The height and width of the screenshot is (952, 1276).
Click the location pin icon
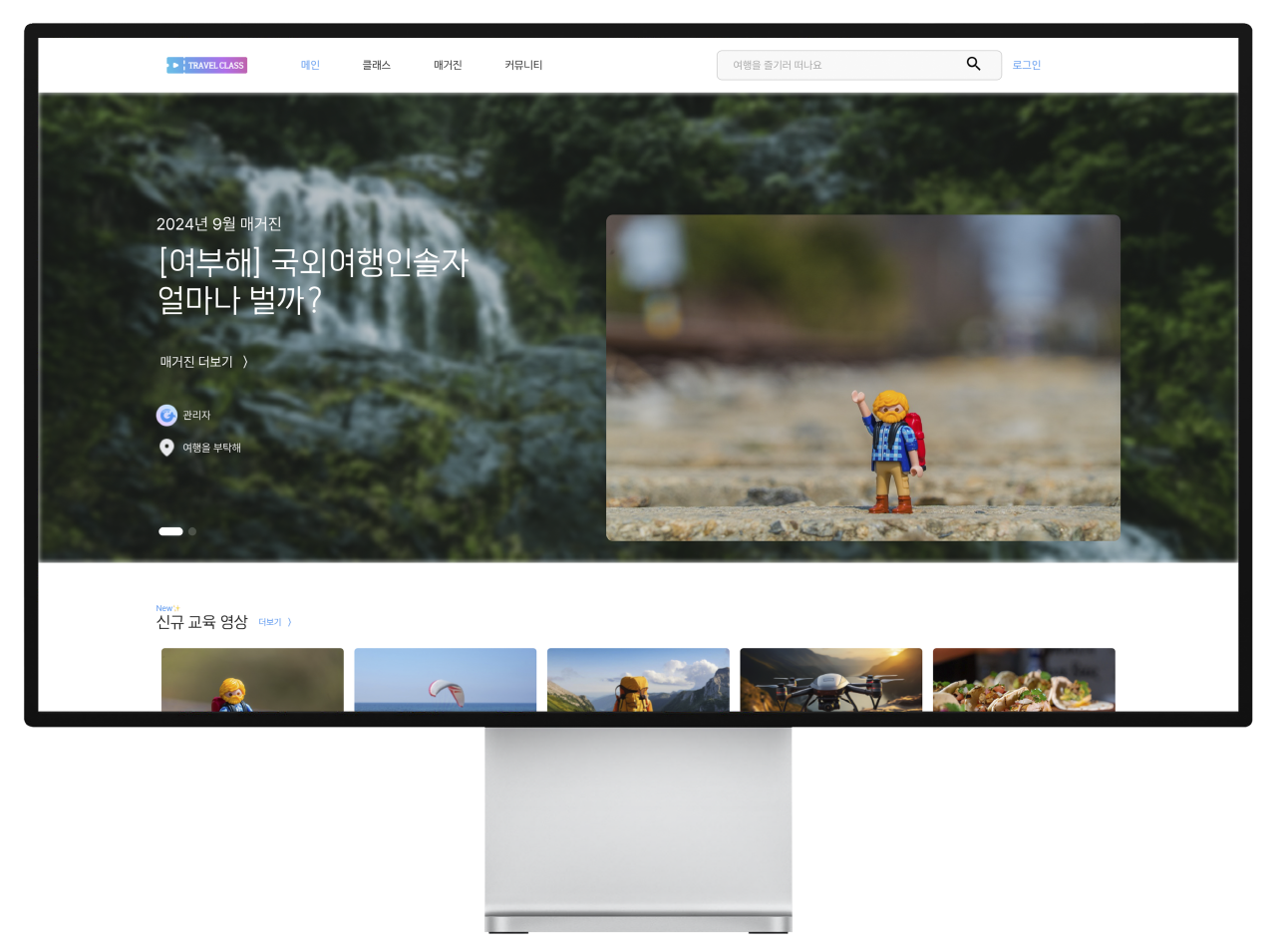[166, 448]
